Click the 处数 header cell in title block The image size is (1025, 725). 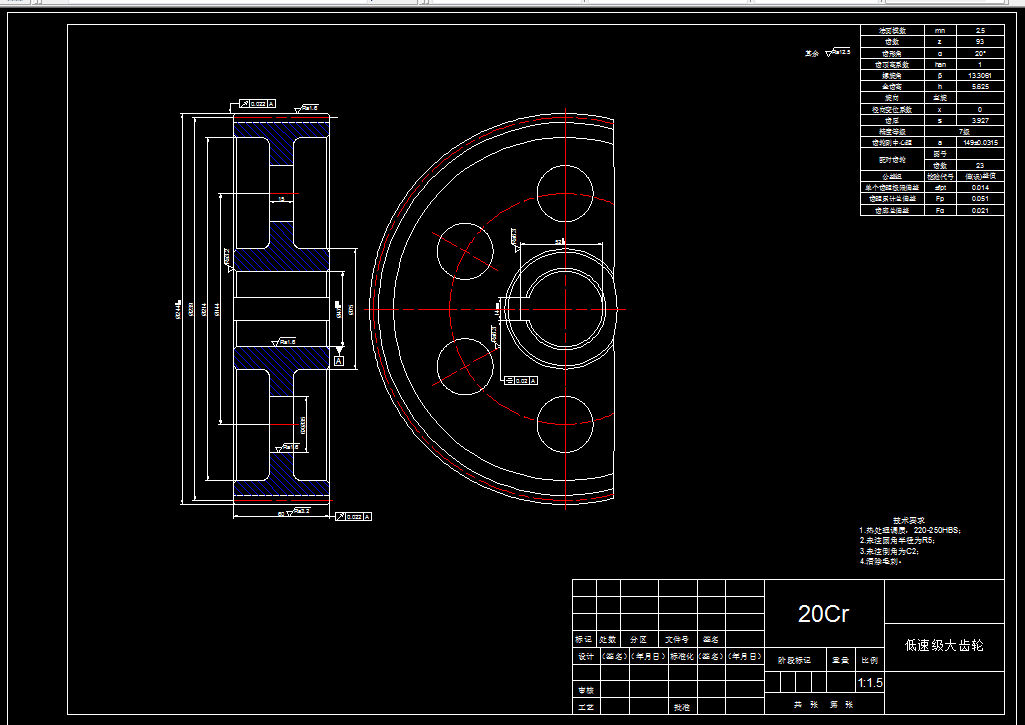point(608,639)
